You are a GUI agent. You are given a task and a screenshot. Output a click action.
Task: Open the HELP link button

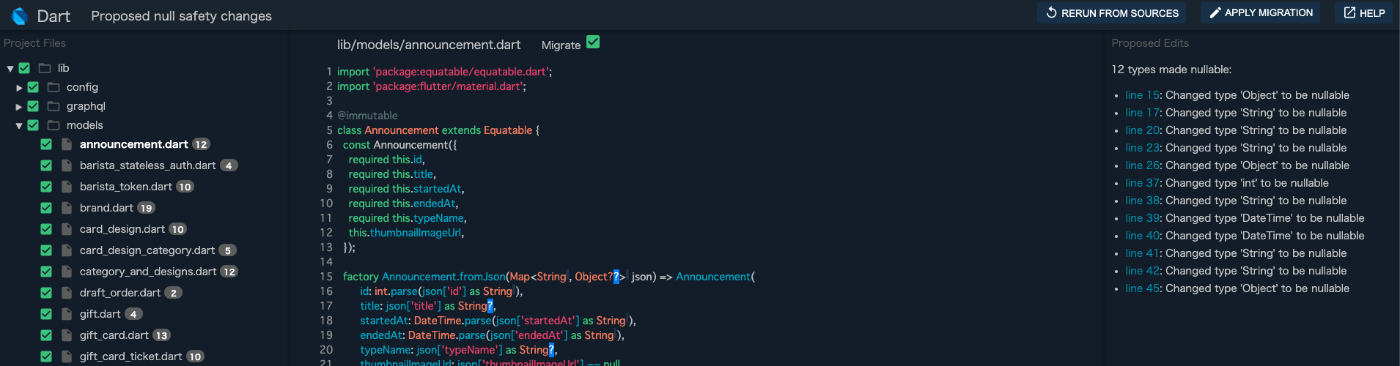pyautogui.click(x=1364, y=13)
